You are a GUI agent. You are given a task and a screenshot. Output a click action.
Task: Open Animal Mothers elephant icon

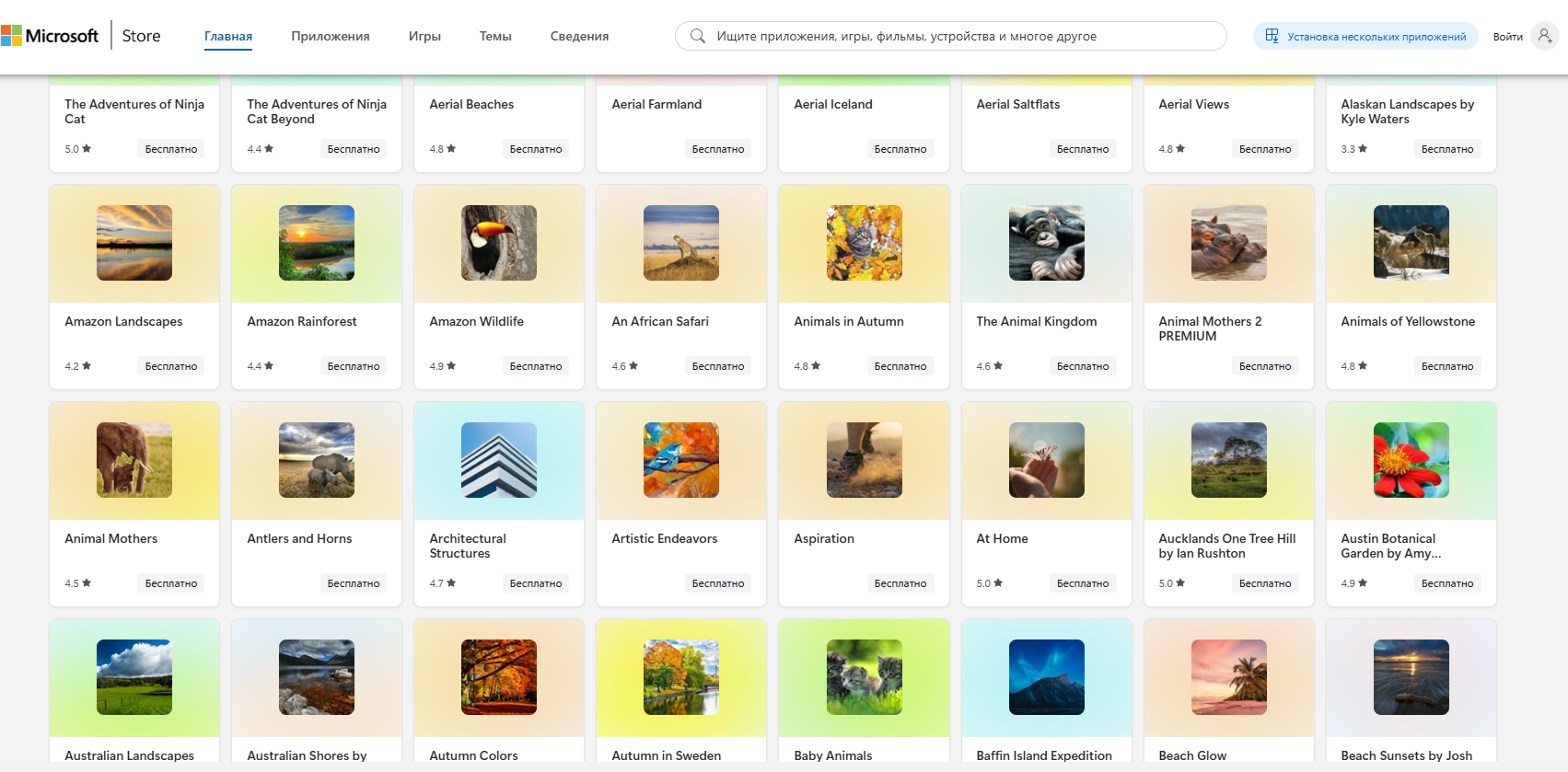pos(134,460)
